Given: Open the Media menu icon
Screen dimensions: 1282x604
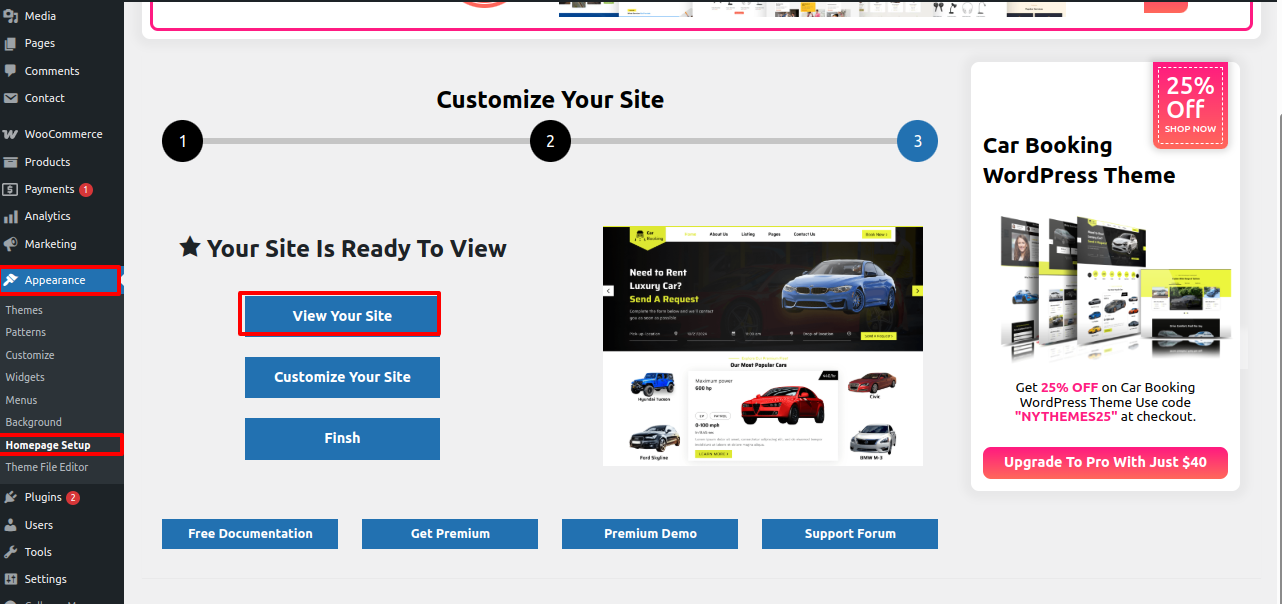Looking at the screenshot, I should 11,16.
